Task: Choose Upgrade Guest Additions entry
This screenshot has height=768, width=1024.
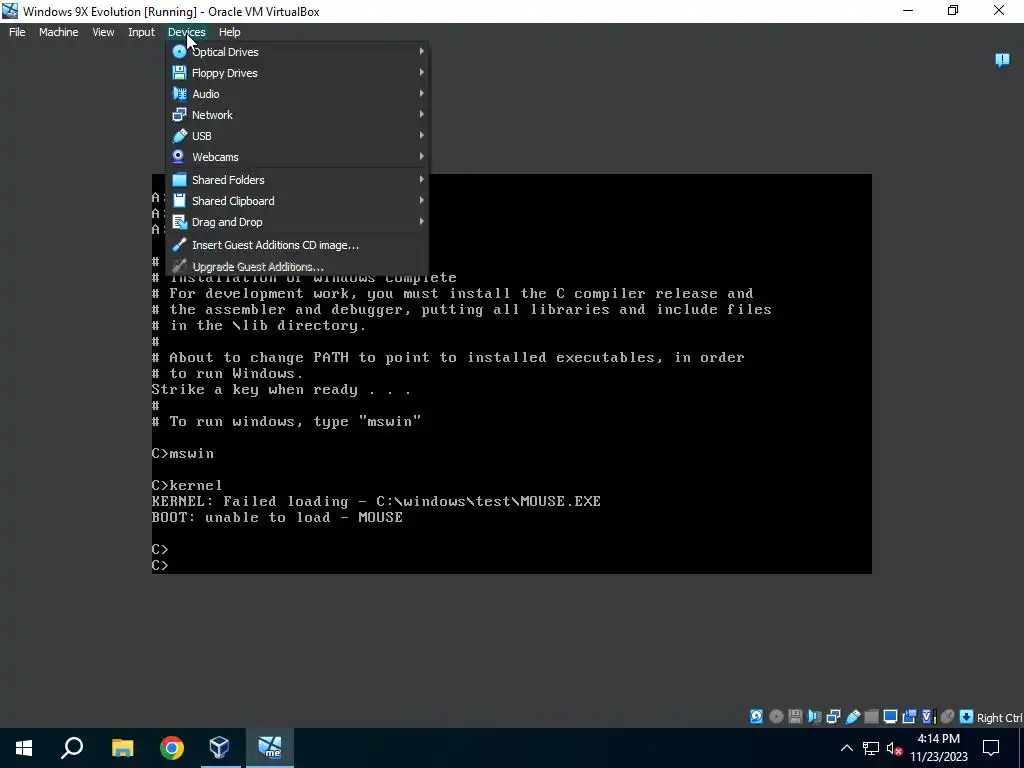Action: tap(298, 266)
